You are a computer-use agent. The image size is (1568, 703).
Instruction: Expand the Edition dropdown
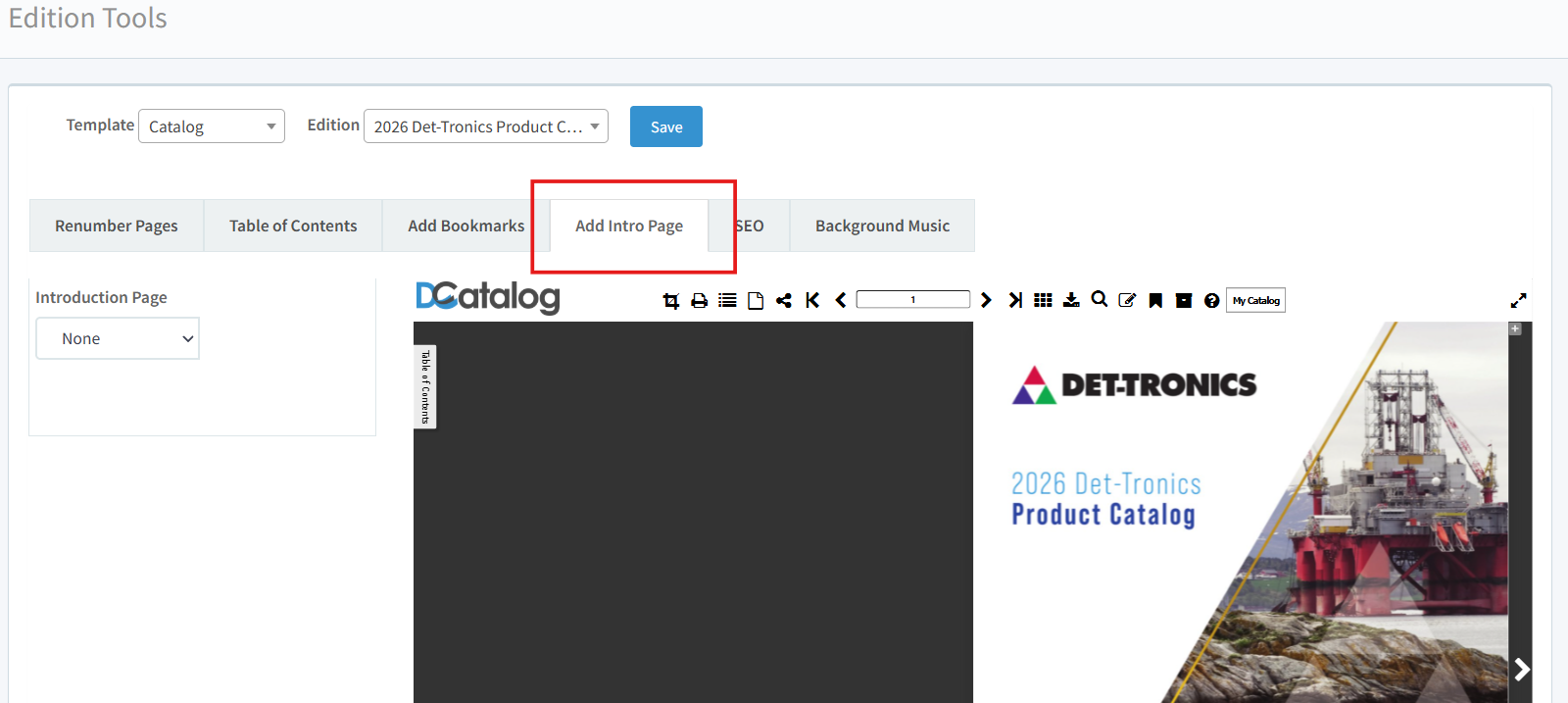[485, 126]
